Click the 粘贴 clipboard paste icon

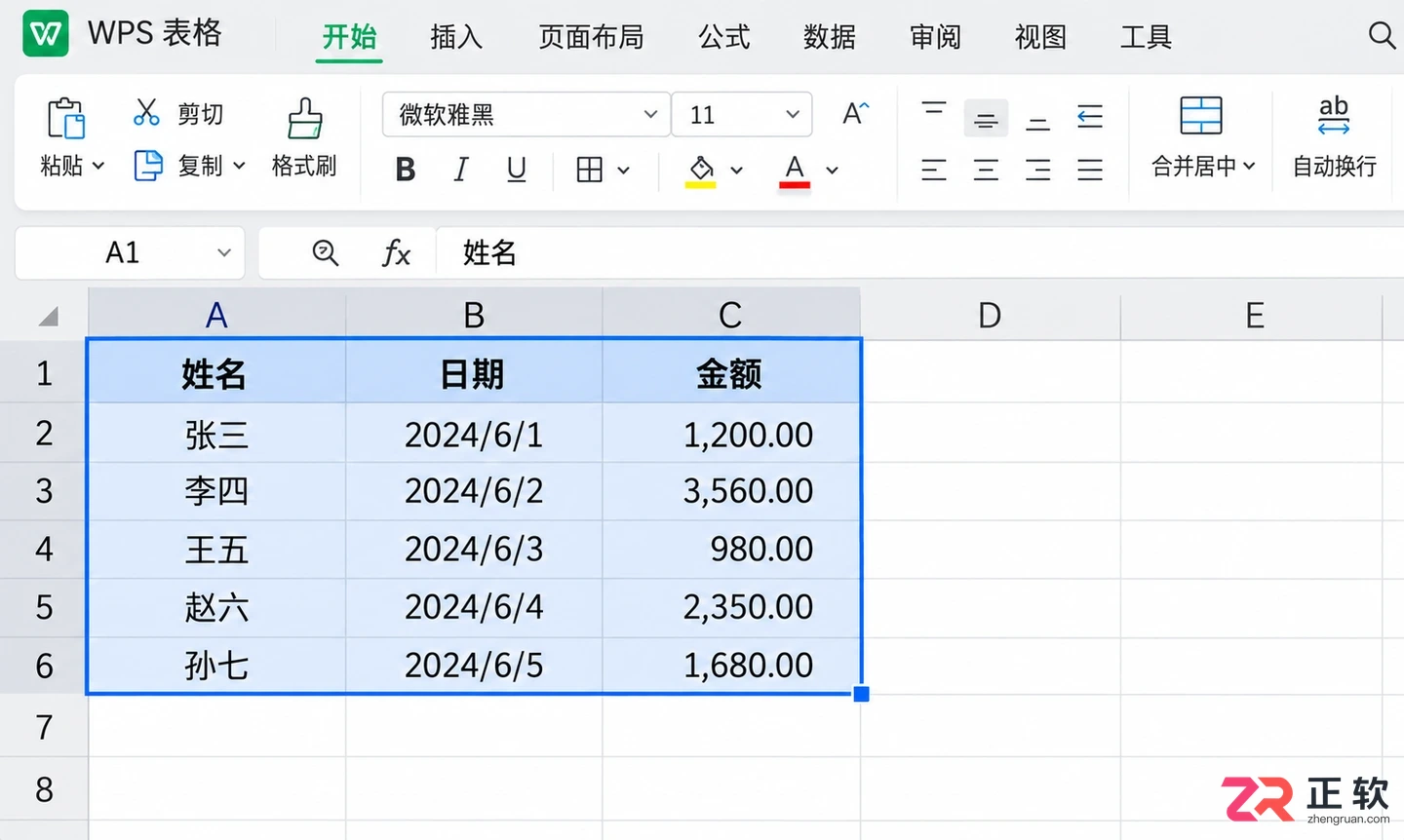pos(66,118)
